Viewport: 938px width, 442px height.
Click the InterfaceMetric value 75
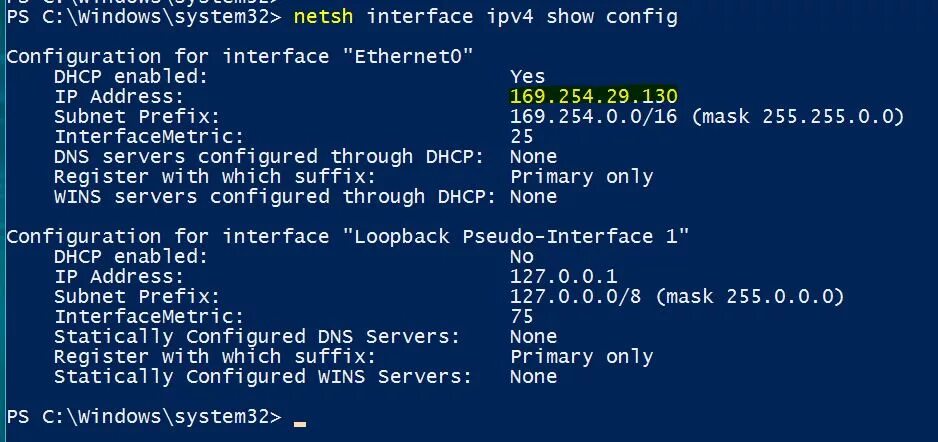pos(522,316)
